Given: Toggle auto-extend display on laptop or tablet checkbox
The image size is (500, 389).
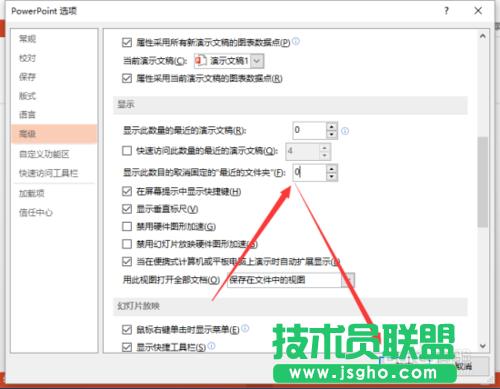Looking at the screenshot, I should 127,262.
